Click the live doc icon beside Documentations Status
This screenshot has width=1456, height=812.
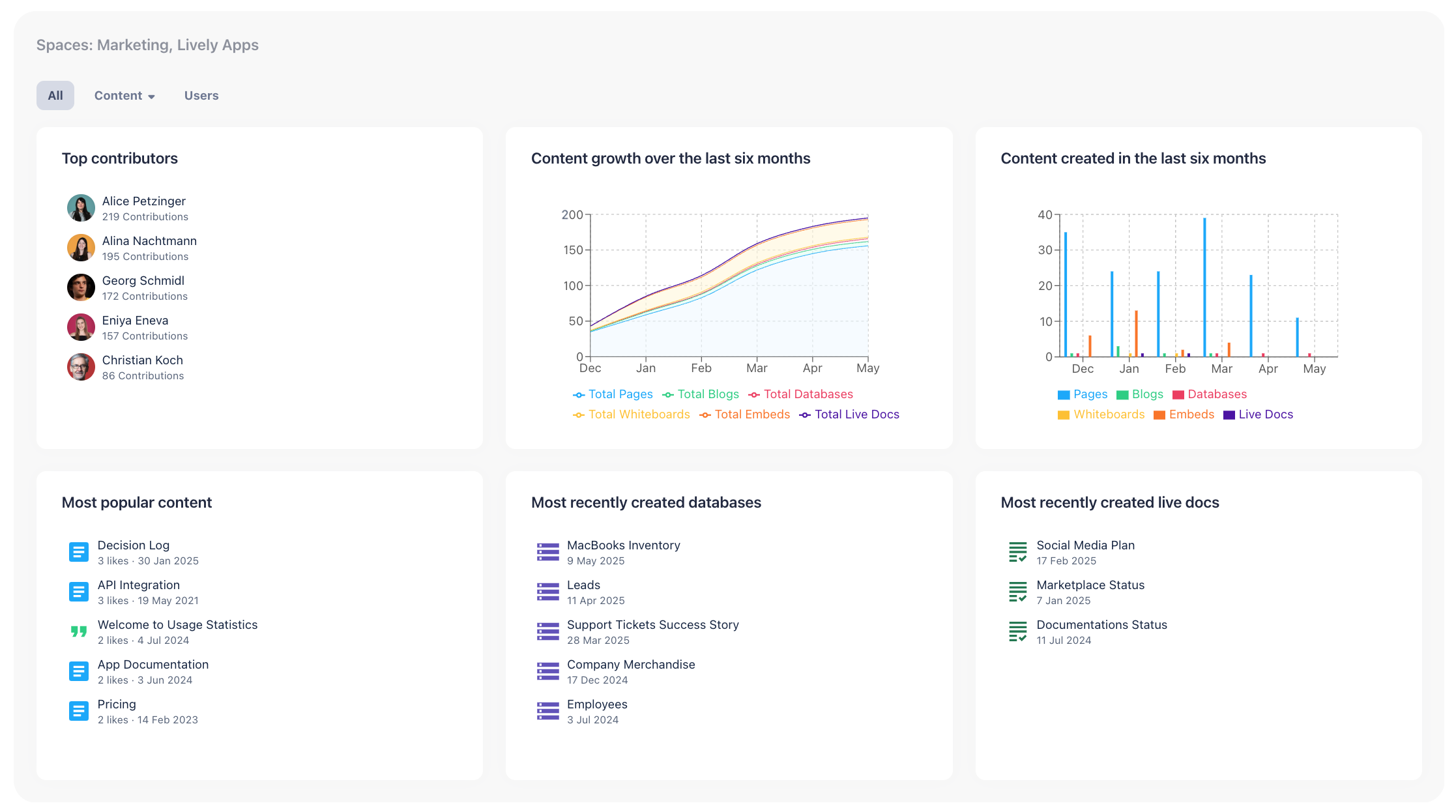1017,631
